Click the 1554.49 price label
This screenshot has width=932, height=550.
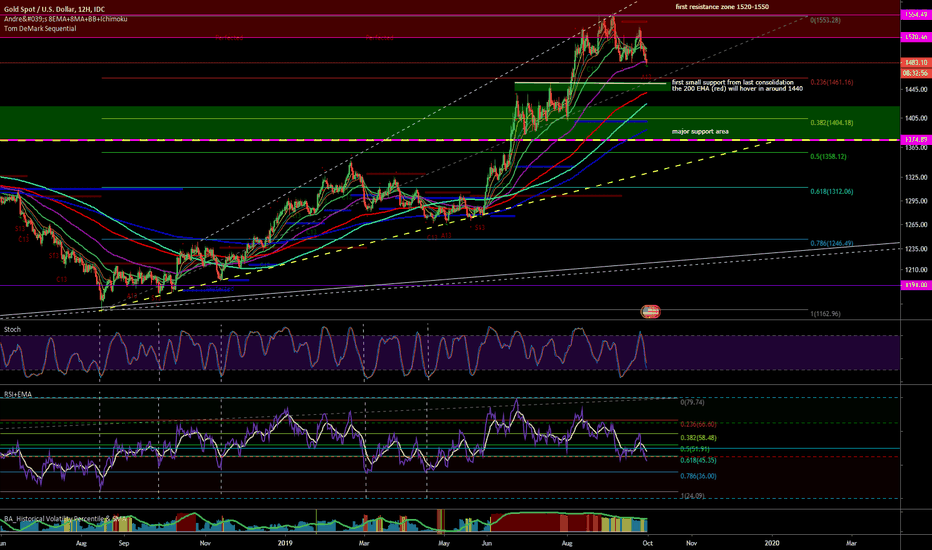(915, 14)
